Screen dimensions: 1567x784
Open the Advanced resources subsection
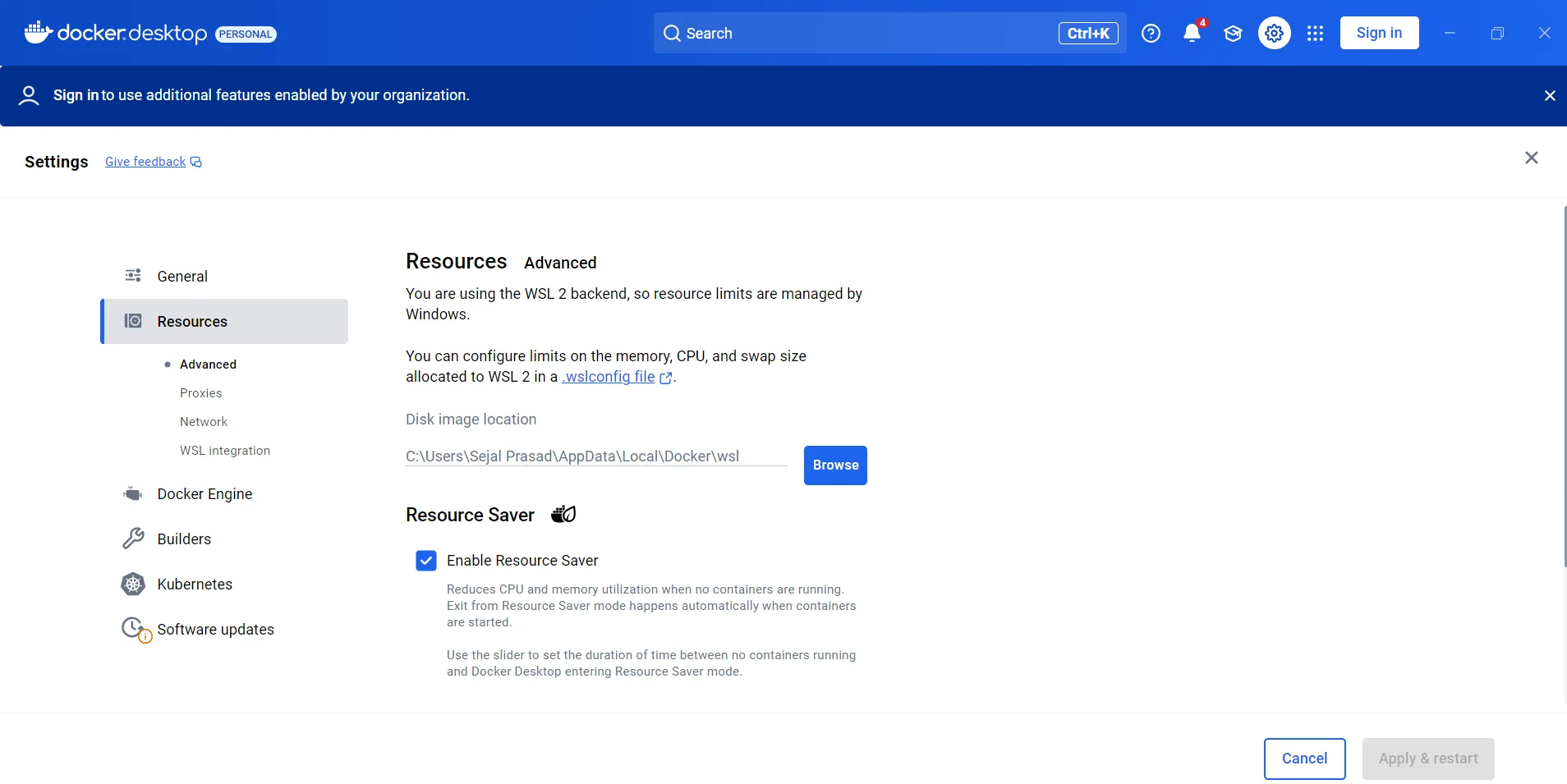point(208,364)
